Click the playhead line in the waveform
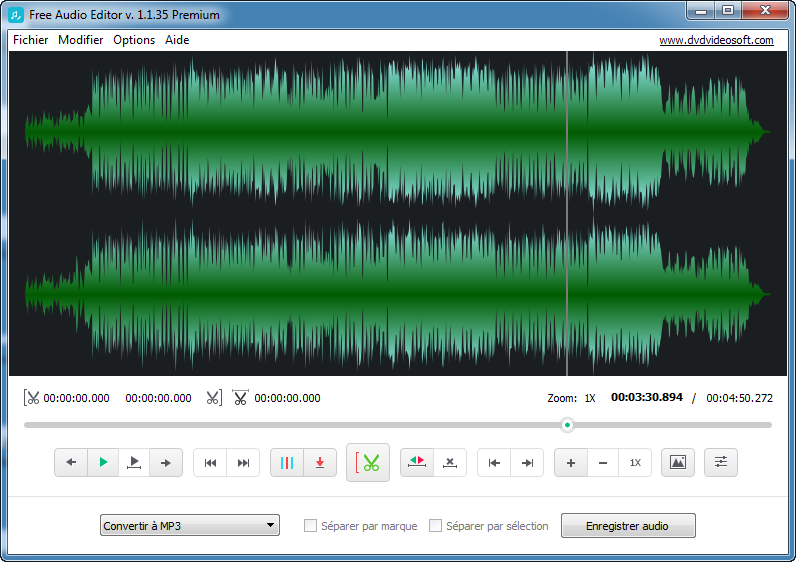The image size is (796, 562). click(567, 213)
